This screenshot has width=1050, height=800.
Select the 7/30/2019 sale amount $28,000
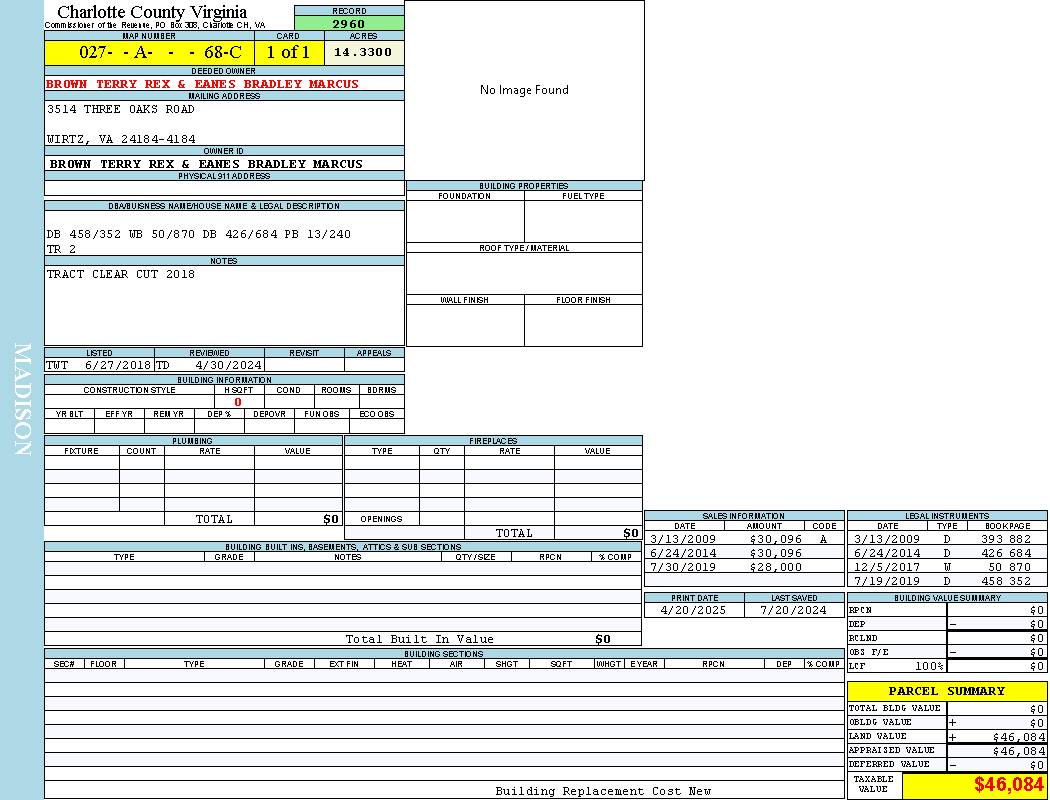[x=775, y=567]
